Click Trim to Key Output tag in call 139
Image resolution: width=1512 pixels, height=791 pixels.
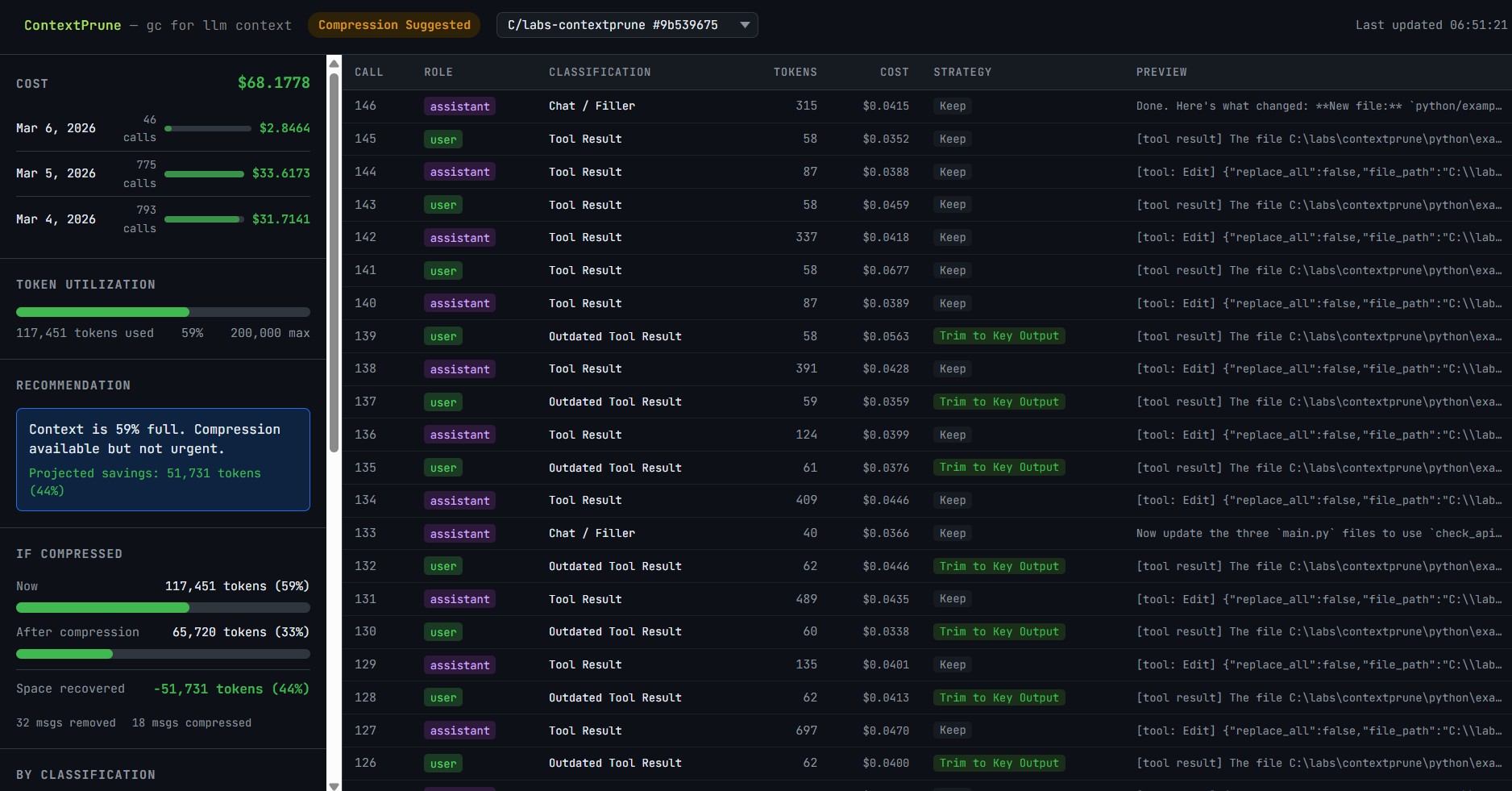999,335
